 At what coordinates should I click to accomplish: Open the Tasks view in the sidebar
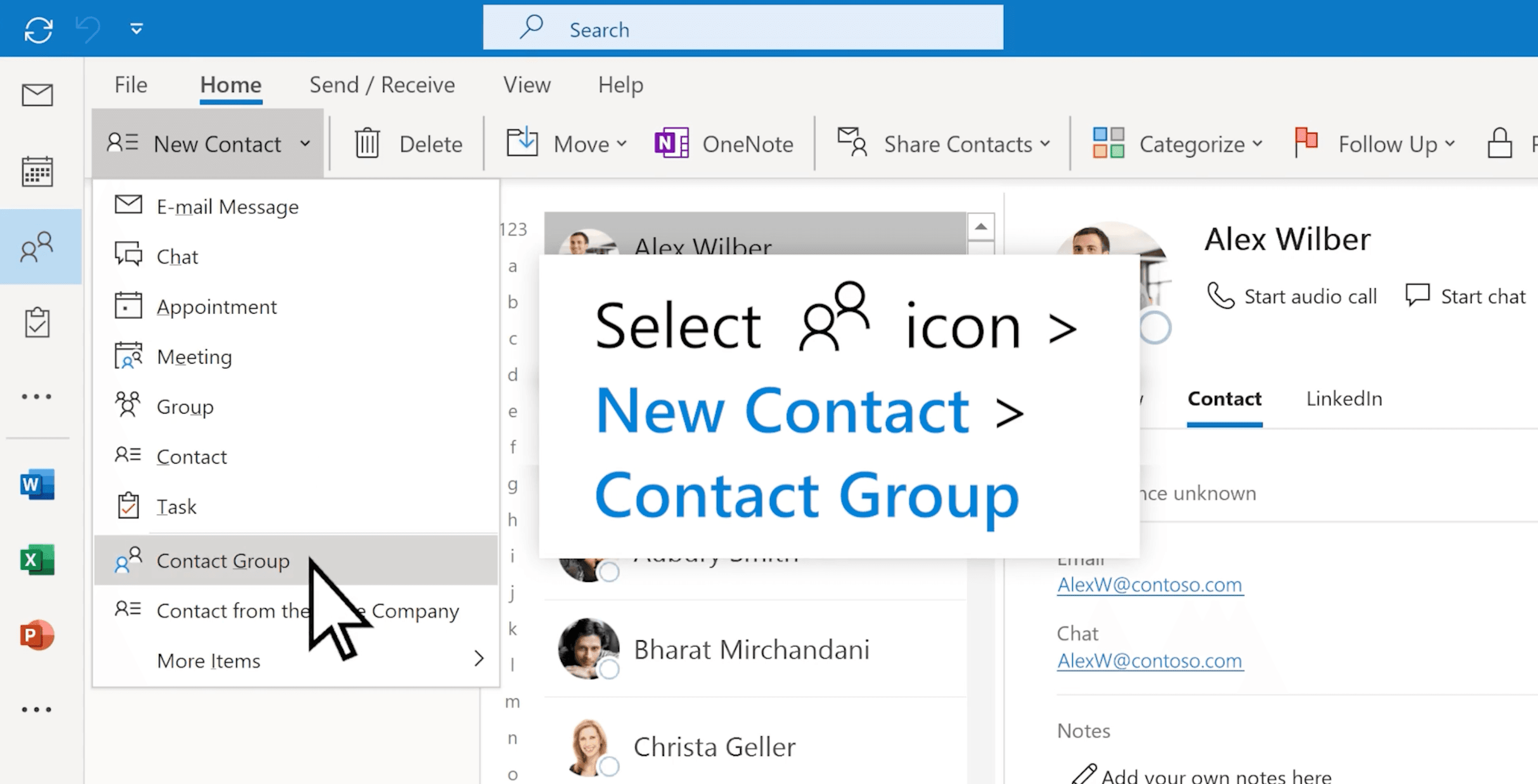pyautogui.click(x=37, y=322)
